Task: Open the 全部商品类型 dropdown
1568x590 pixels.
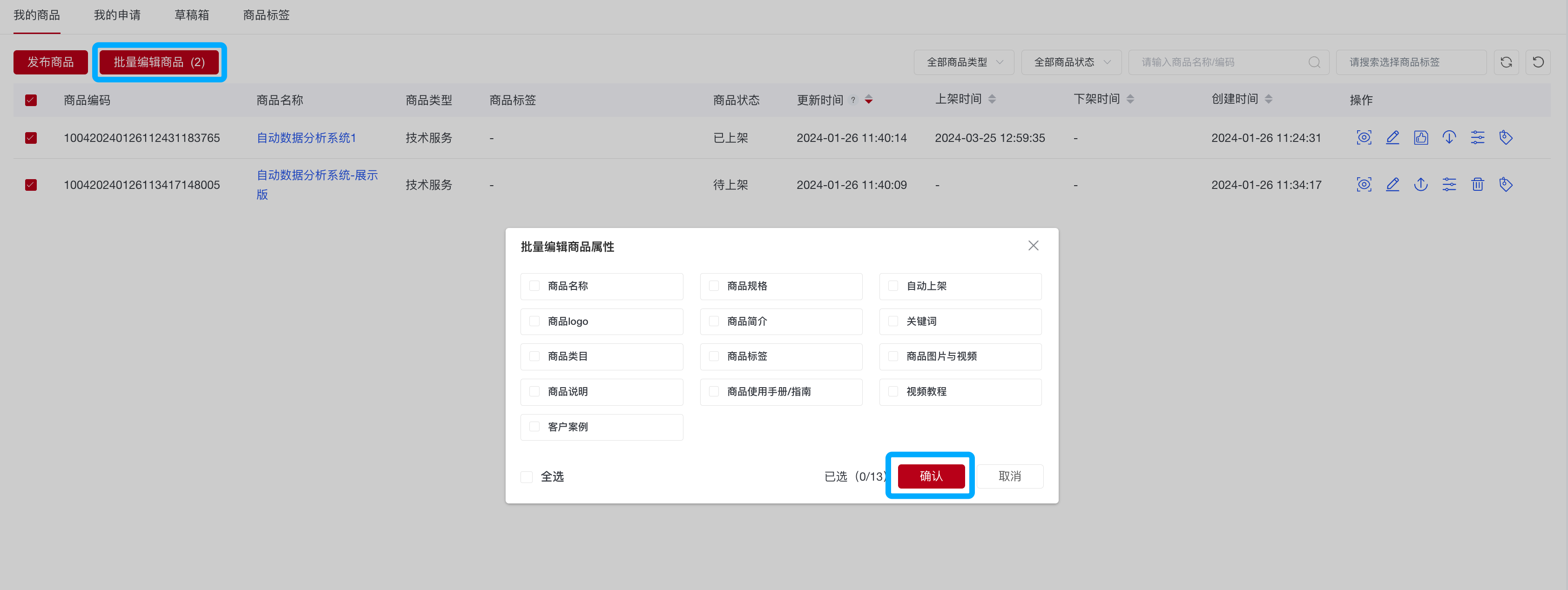Action: pos(964,61)
